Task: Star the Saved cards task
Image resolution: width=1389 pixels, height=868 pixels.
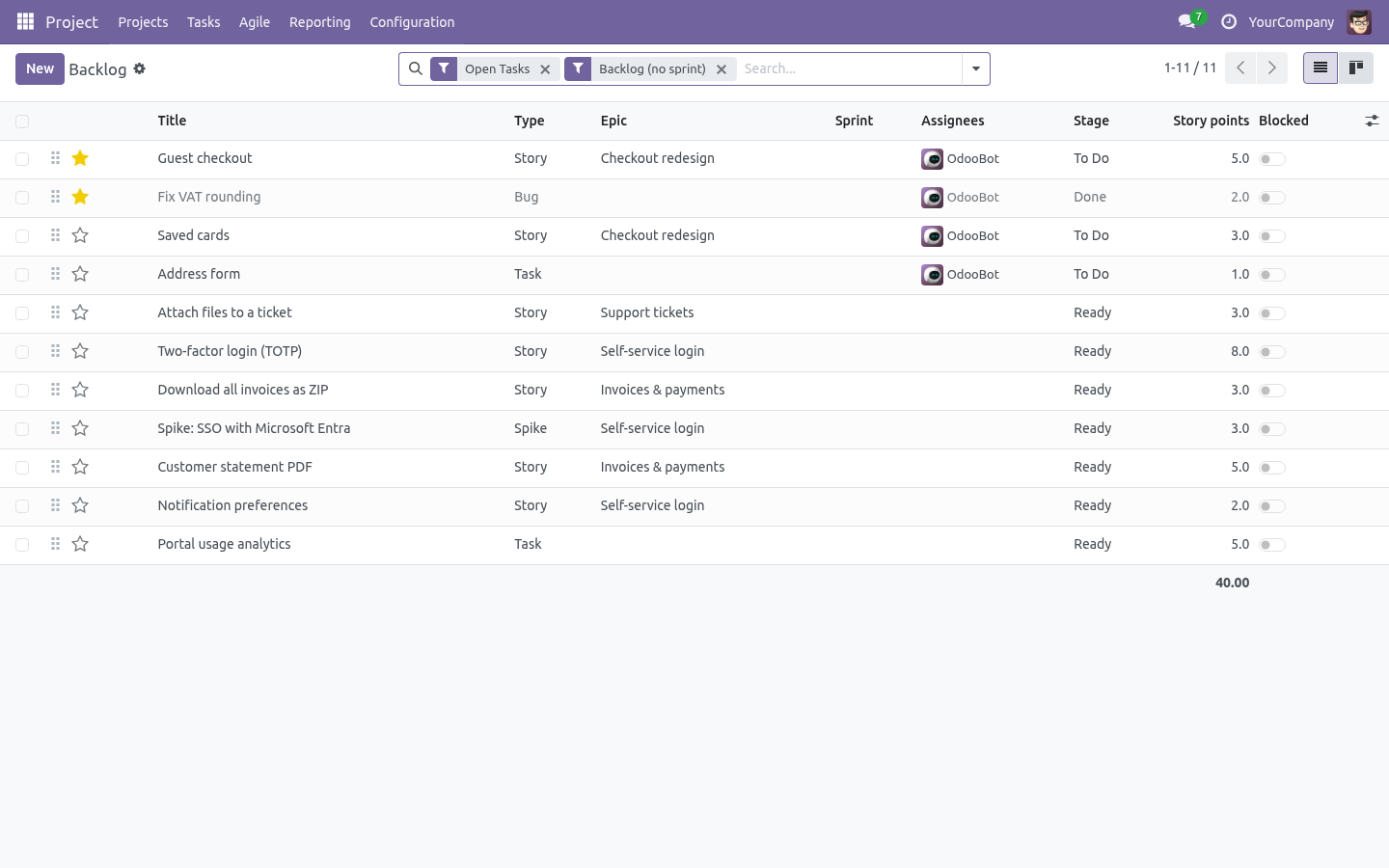Action: click(80, 235)
